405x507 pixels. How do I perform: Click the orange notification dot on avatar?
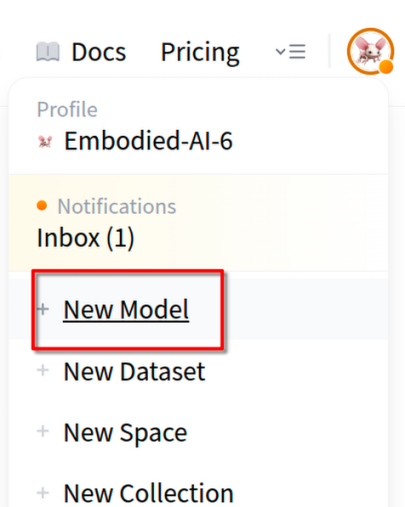[x=386, y=67]
